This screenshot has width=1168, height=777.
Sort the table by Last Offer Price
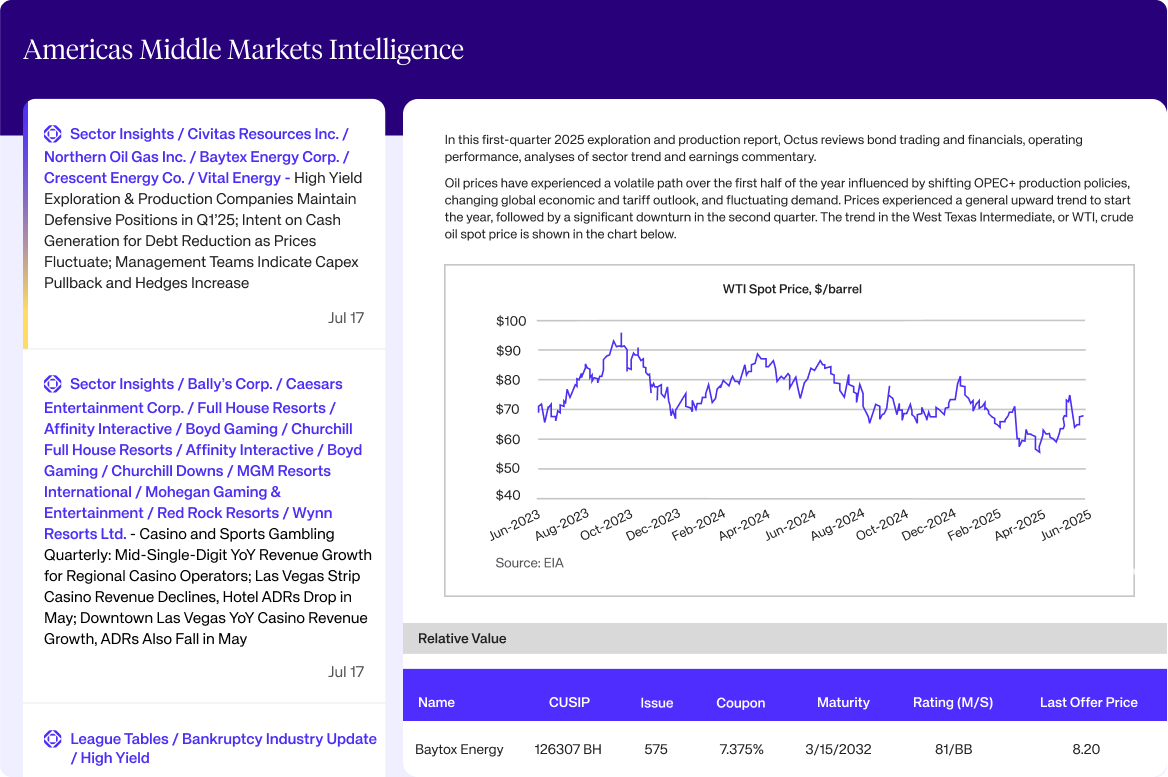1088,703
